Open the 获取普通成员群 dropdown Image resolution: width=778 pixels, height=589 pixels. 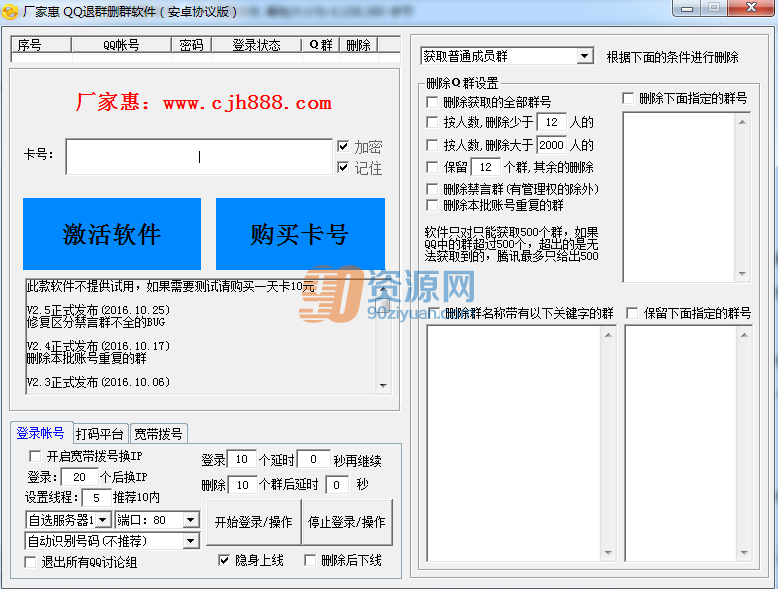585,56
